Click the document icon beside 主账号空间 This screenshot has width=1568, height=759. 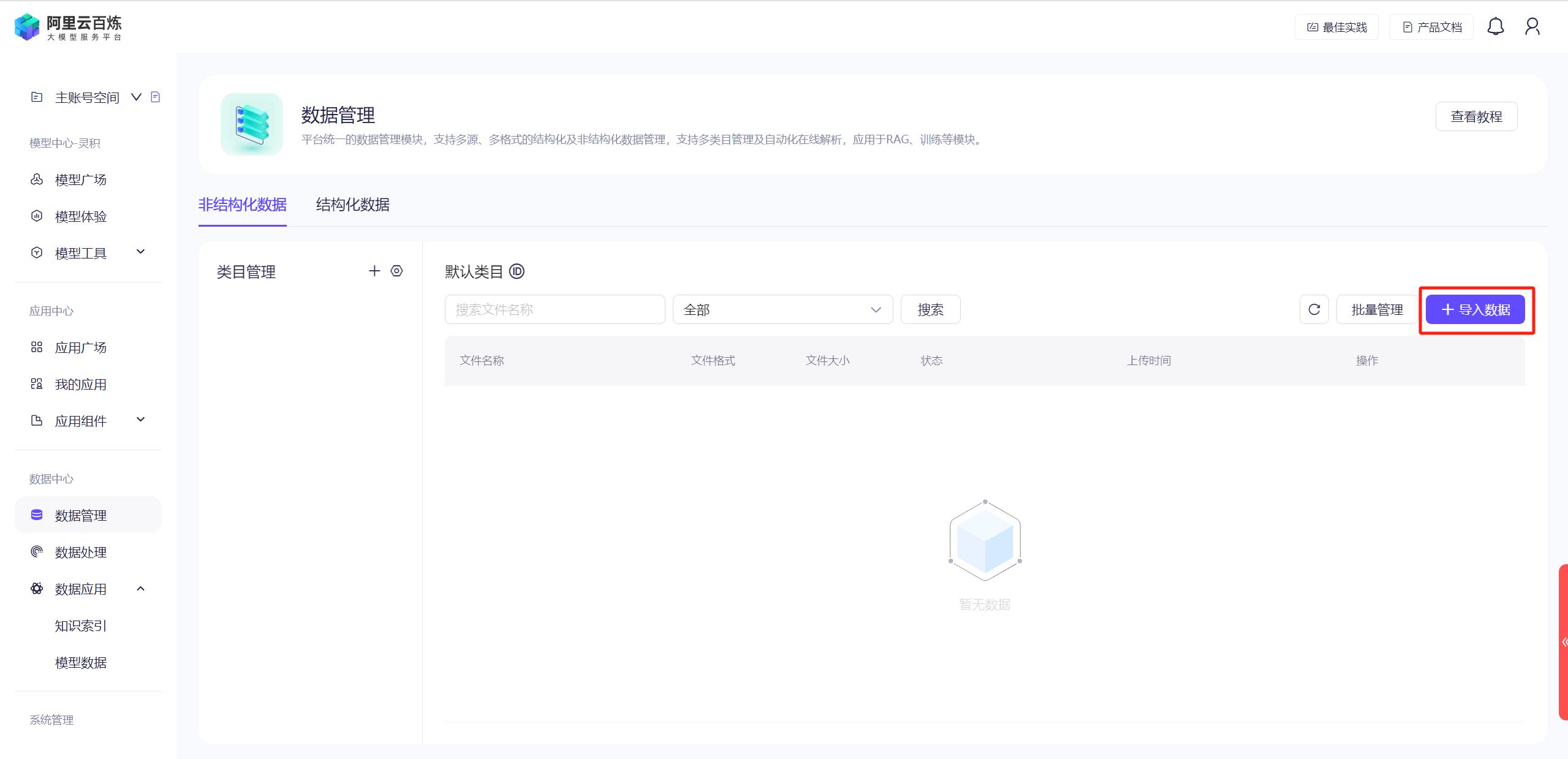[156, 97]
